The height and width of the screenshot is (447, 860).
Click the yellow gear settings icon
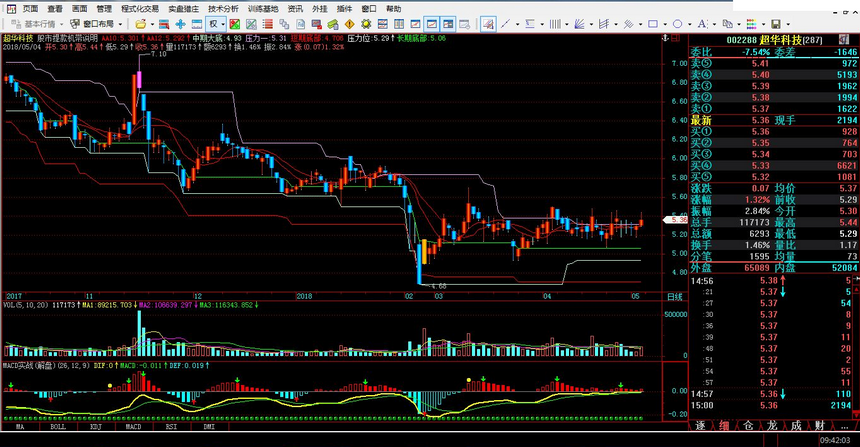point(366,24)
